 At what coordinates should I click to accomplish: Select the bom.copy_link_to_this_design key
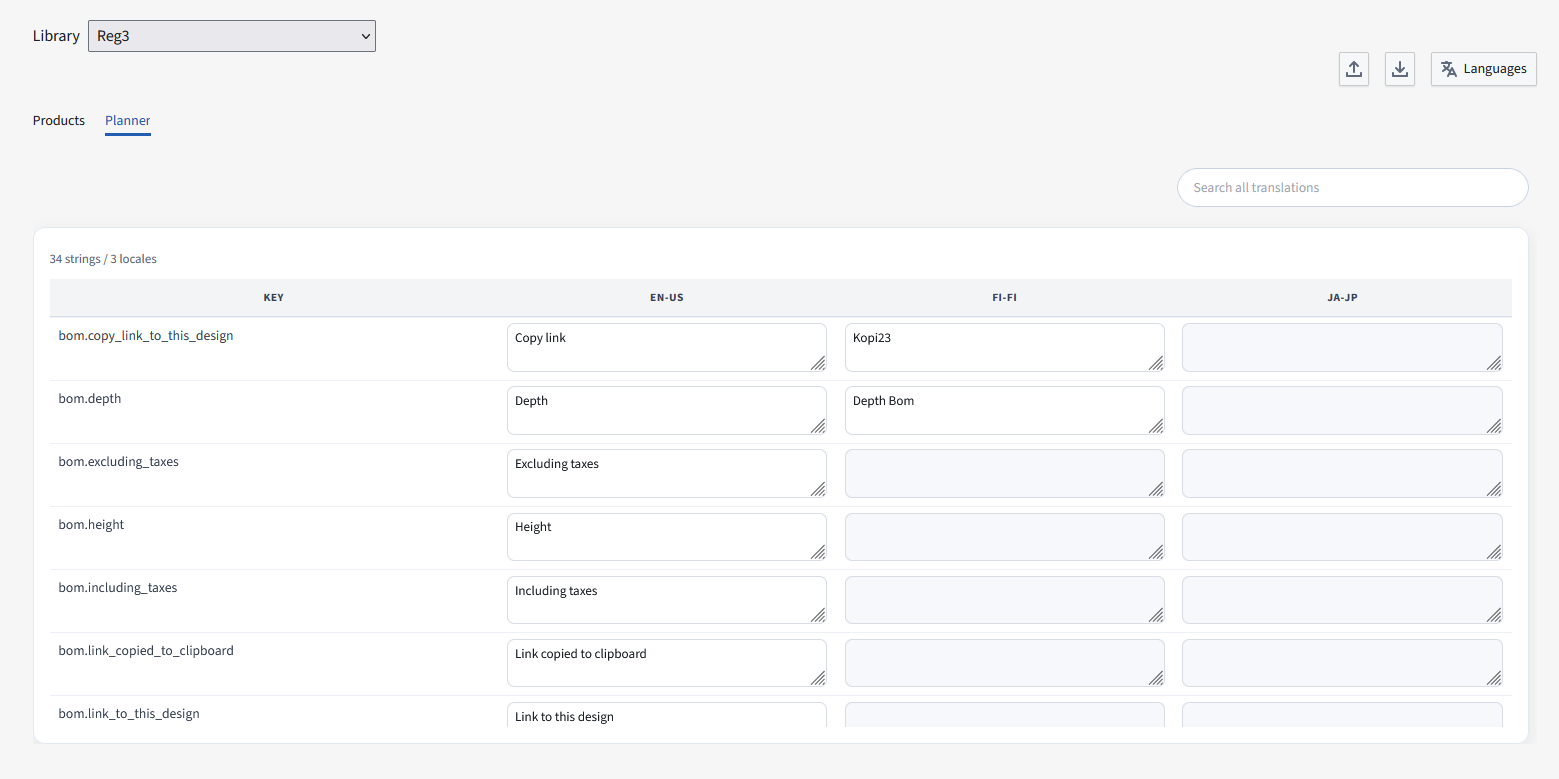coord(145,335)
